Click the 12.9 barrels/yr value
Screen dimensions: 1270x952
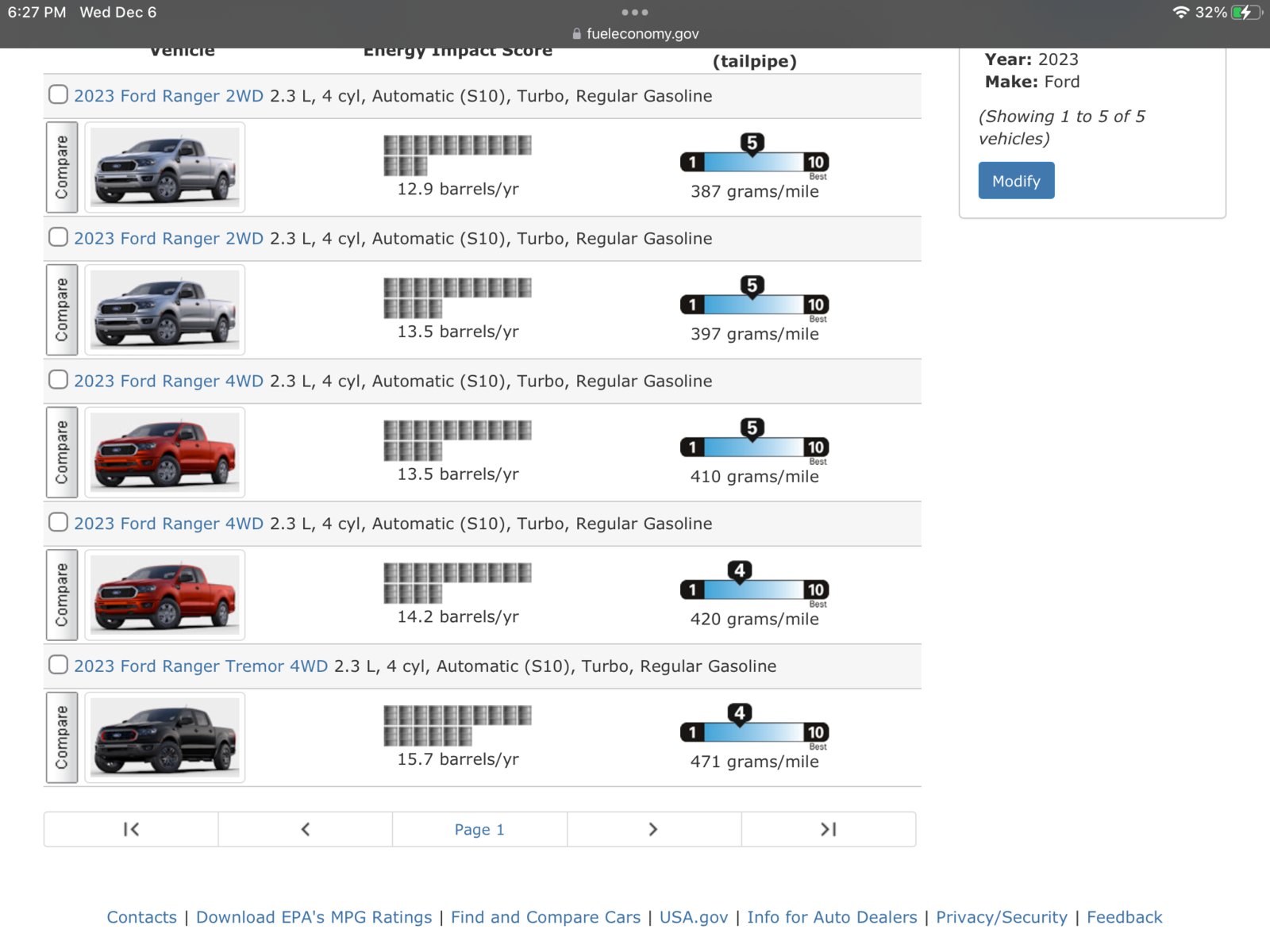[x=458, y=189]
